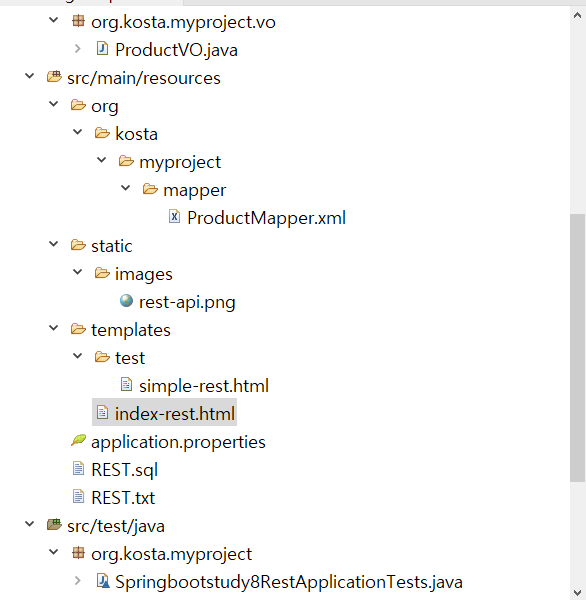Click the images folder icon
Viewport: 586px width, 600px height.
click(102, 273)
